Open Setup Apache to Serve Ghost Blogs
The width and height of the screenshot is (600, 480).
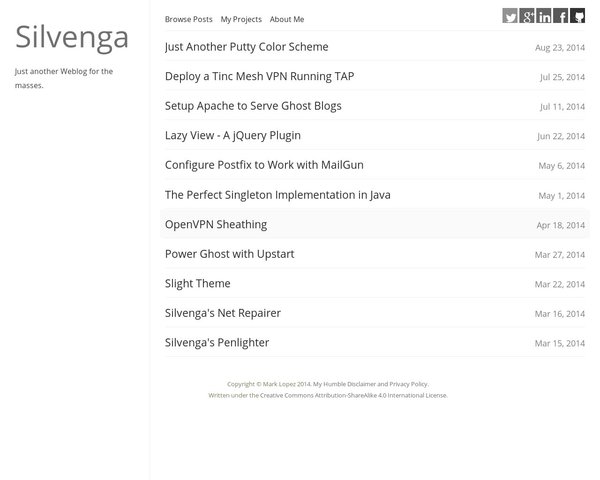click(x=253, y=106)
